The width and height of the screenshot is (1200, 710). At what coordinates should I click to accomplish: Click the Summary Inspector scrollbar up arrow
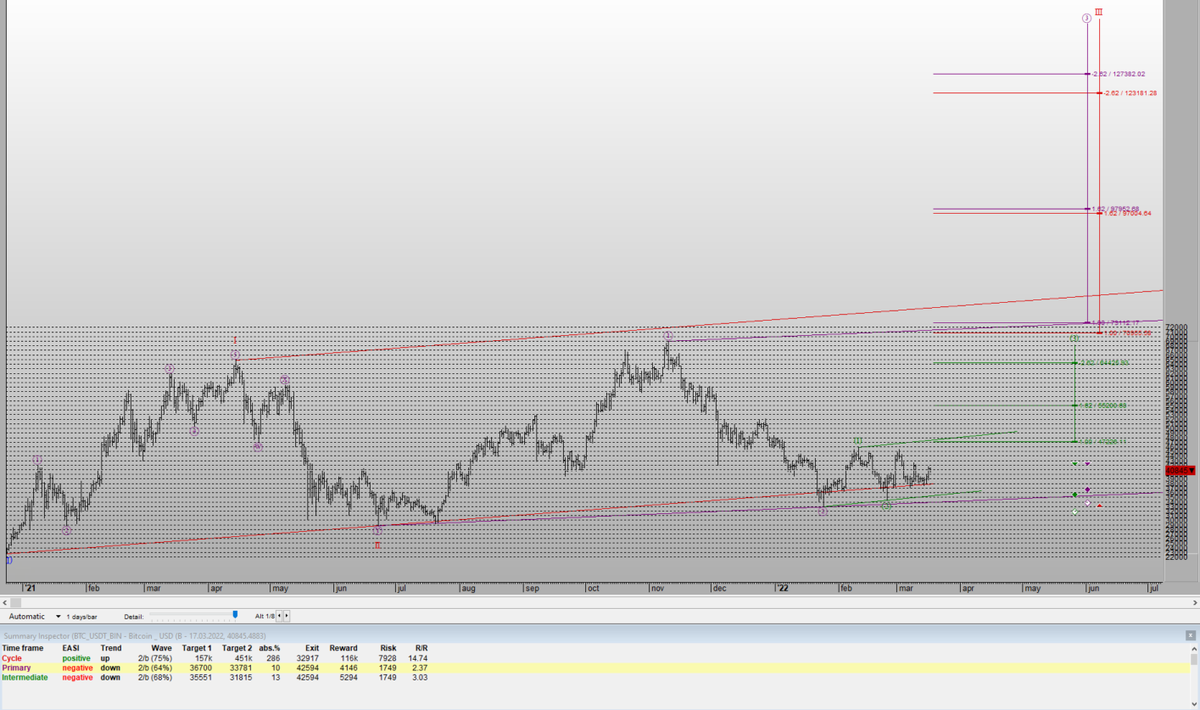point(1194,648)
